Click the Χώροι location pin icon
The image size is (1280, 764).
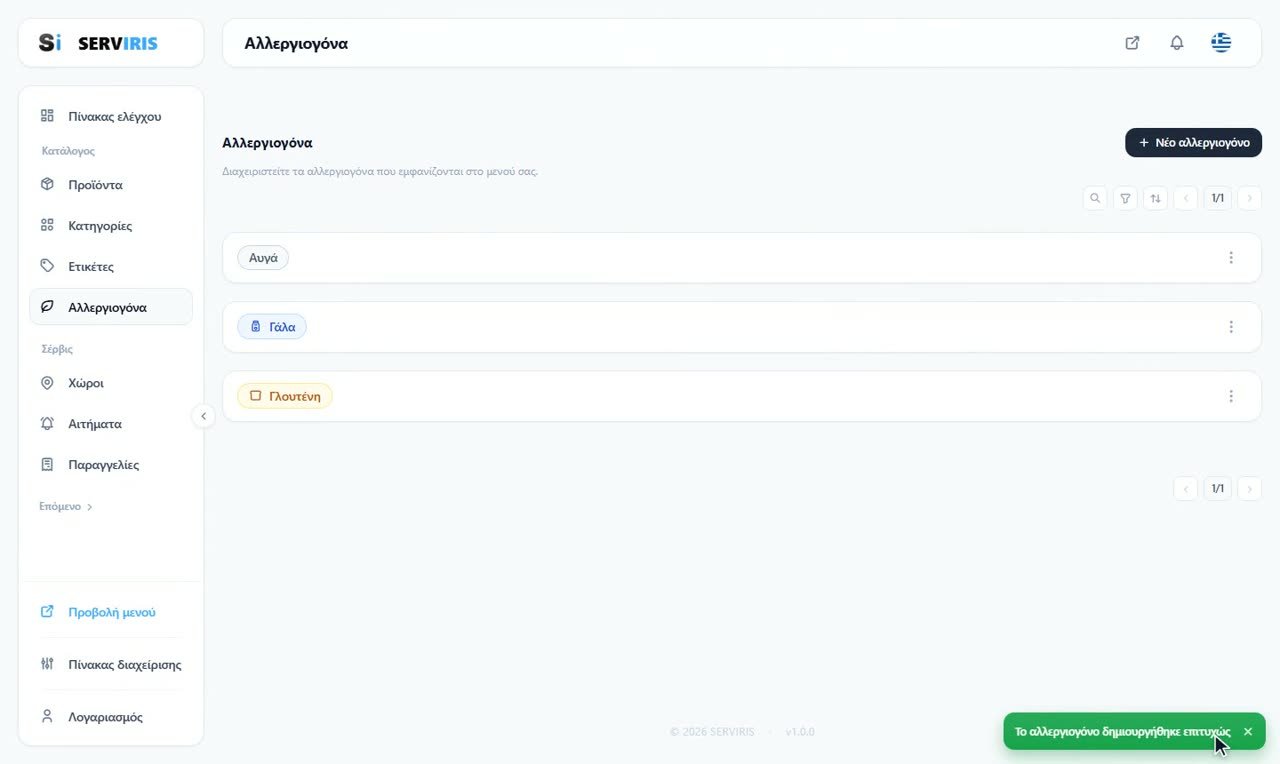pos(47,383)
